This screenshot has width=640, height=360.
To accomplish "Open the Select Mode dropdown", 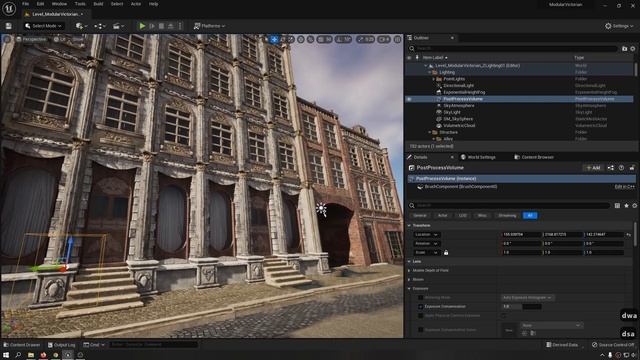I will click(43, 26).
